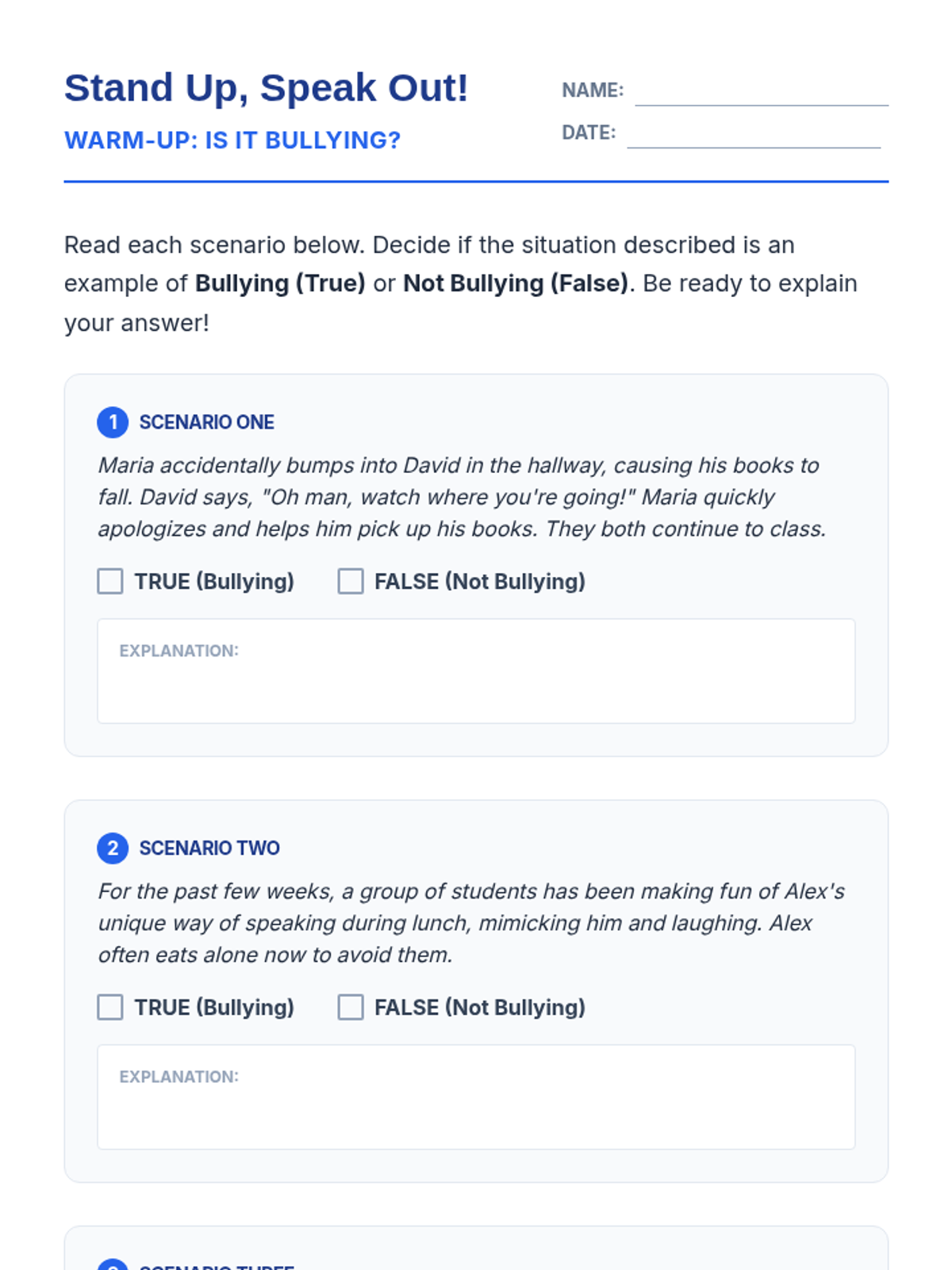Click the 'Stand Up, Speak Out!' title
This screenshot has width=952, height=1270.
click(x=267, y=87)
